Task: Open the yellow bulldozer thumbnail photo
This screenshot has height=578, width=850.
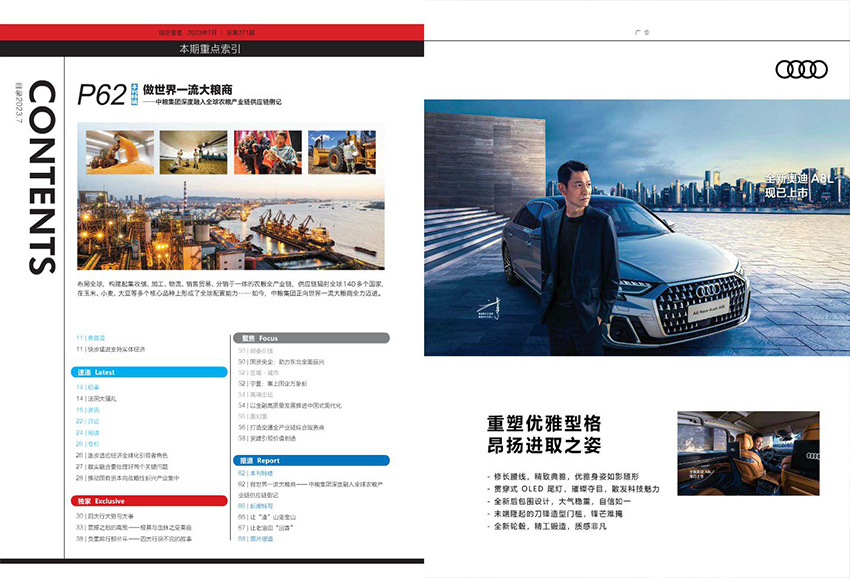Action: pos(342,152)
